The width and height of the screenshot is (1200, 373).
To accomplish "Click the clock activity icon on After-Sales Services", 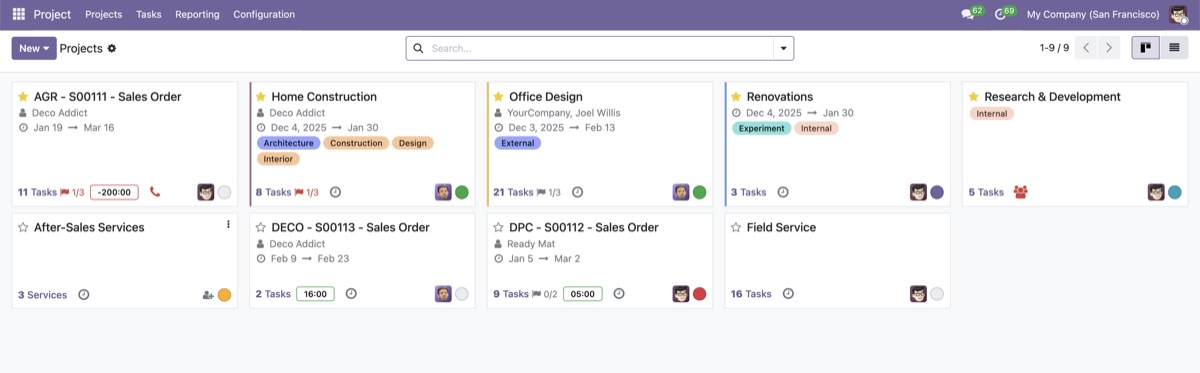I will click(x=84, y=294).
